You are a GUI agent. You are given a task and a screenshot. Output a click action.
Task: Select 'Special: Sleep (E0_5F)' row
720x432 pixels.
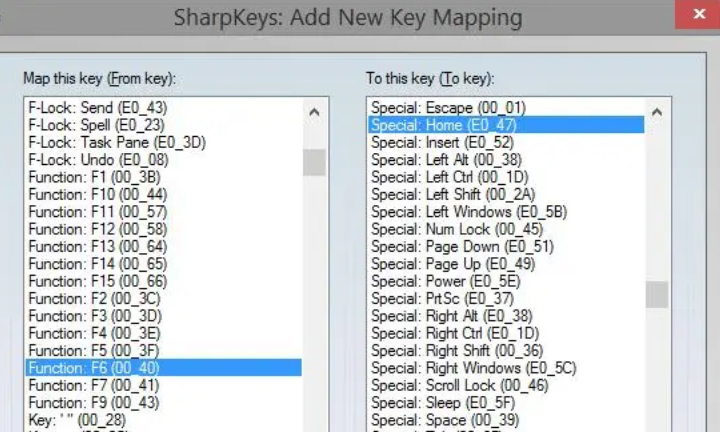506,403
